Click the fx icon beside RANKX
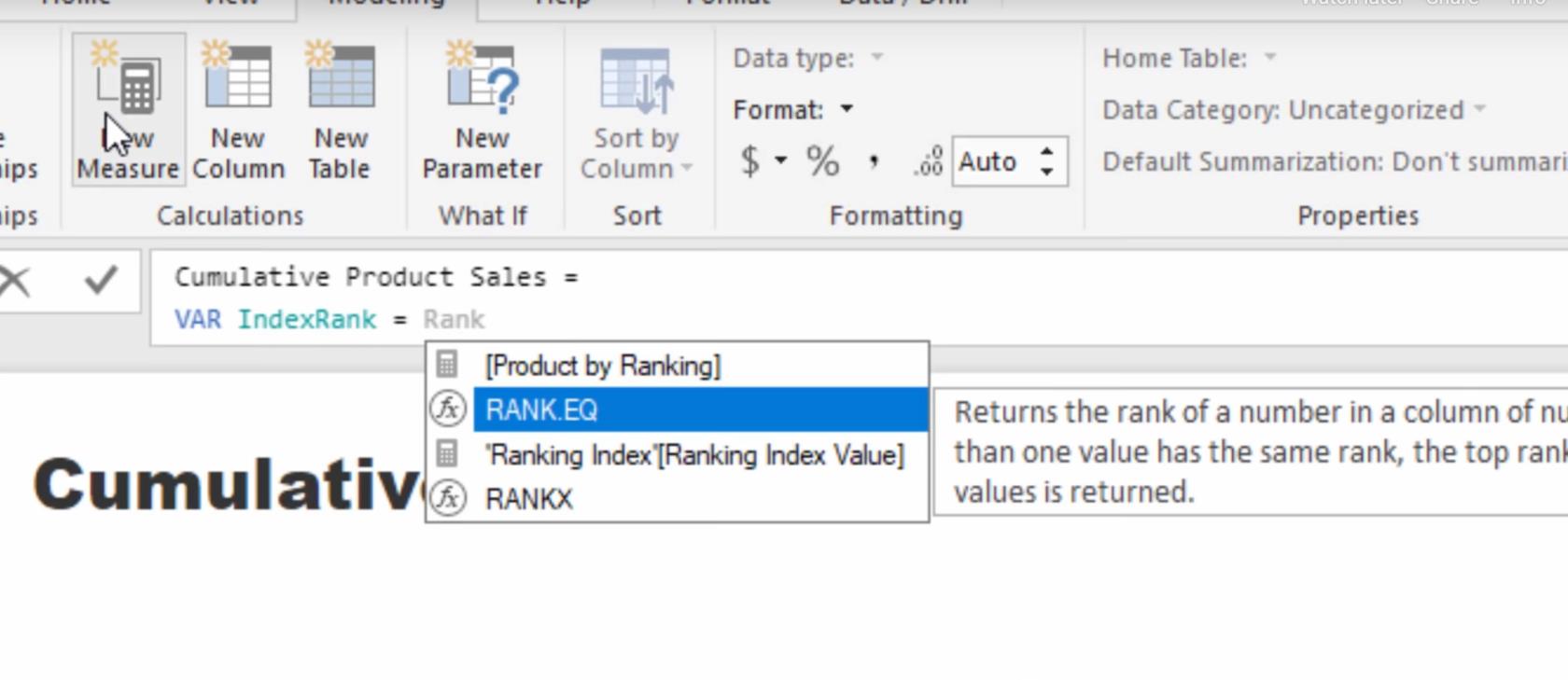Screen dimensions: 1568x680 click(x=448, y=499)
